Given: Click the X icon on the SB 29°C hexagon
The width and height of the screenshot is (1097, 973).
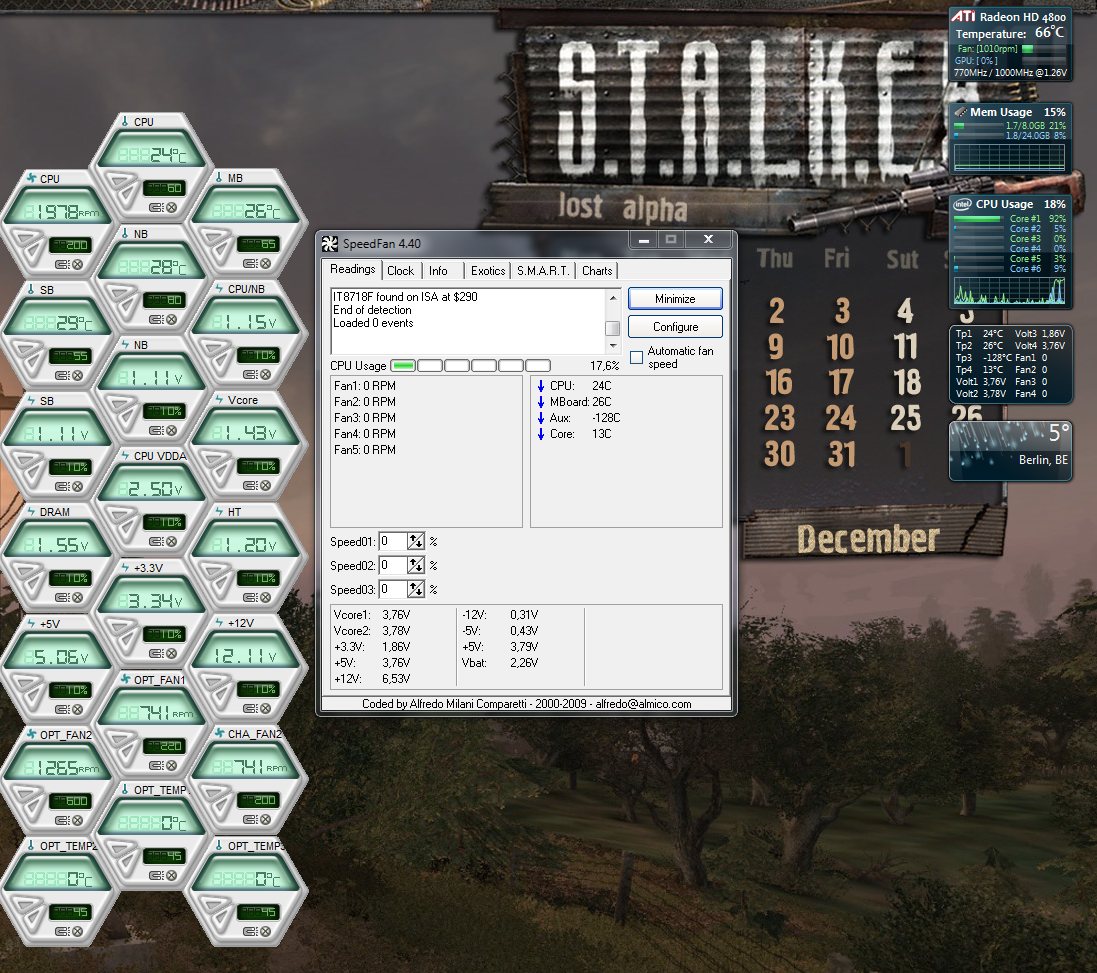Looking at the screenshot, I should 78,376.
